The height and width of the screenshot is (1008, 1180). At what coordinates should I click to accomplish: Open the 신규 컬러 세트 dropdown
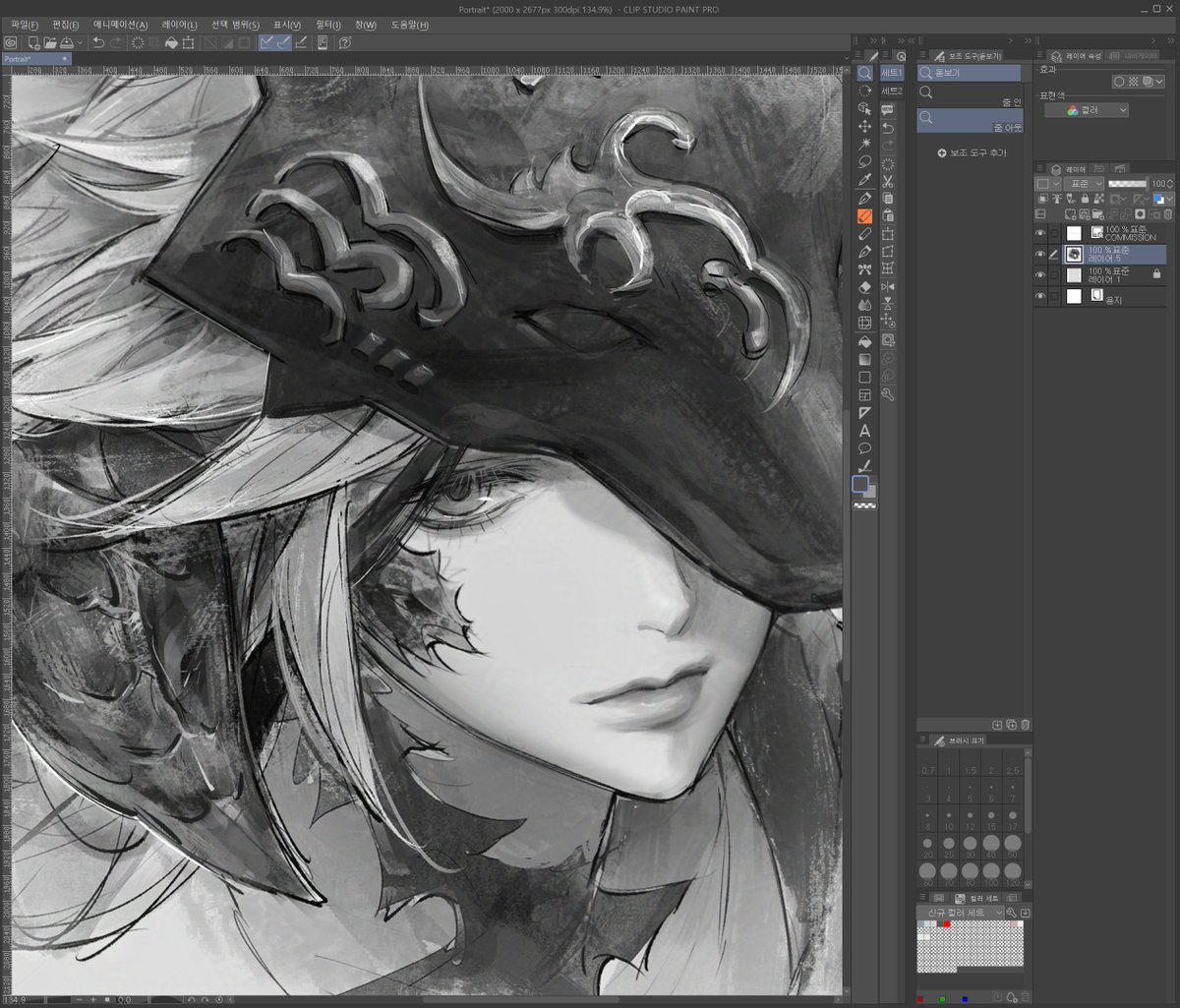[961, 913]
